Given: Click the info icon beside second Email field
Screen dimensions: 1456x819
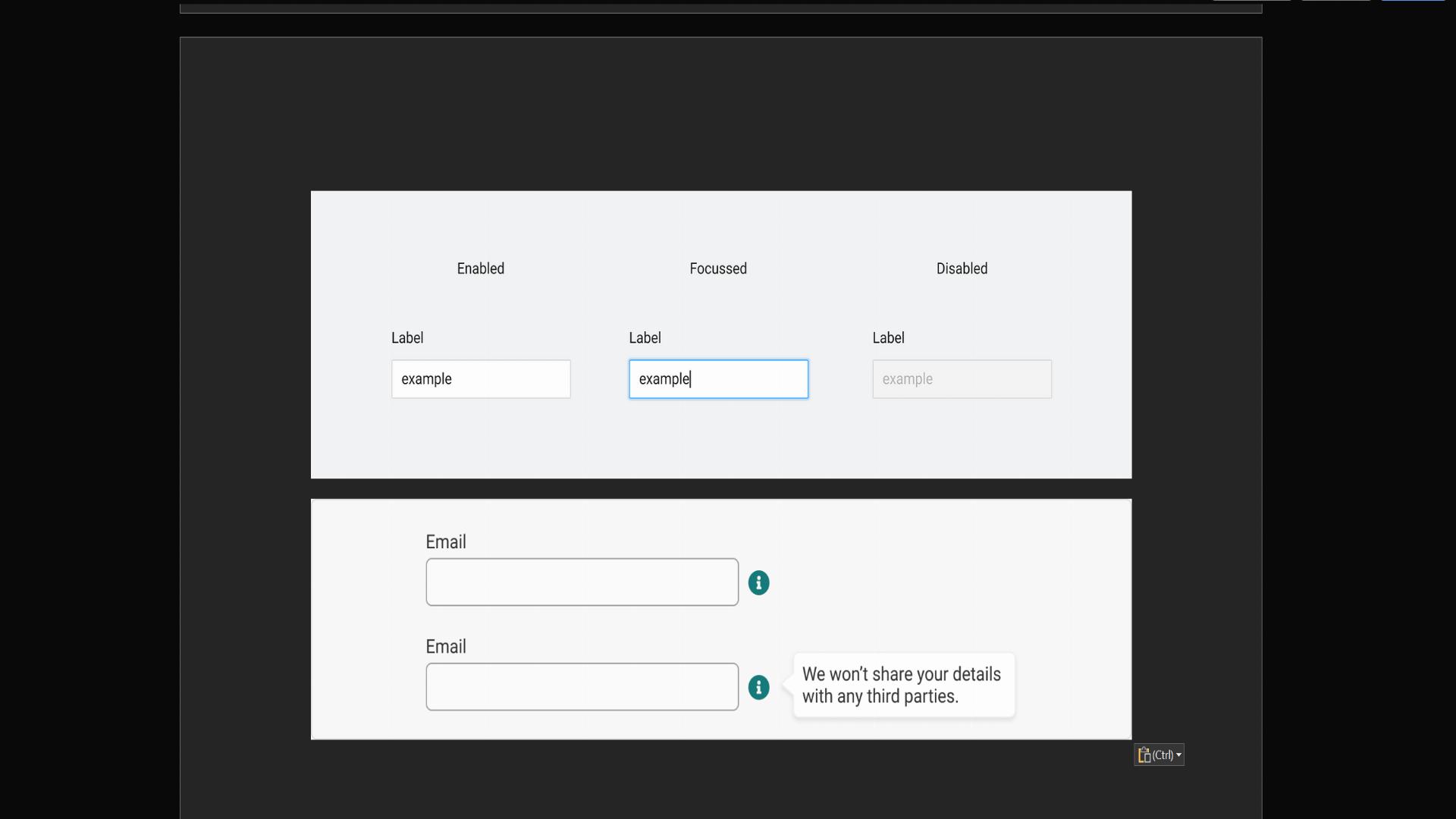Looking at the screenshot, I should (758, 687).
